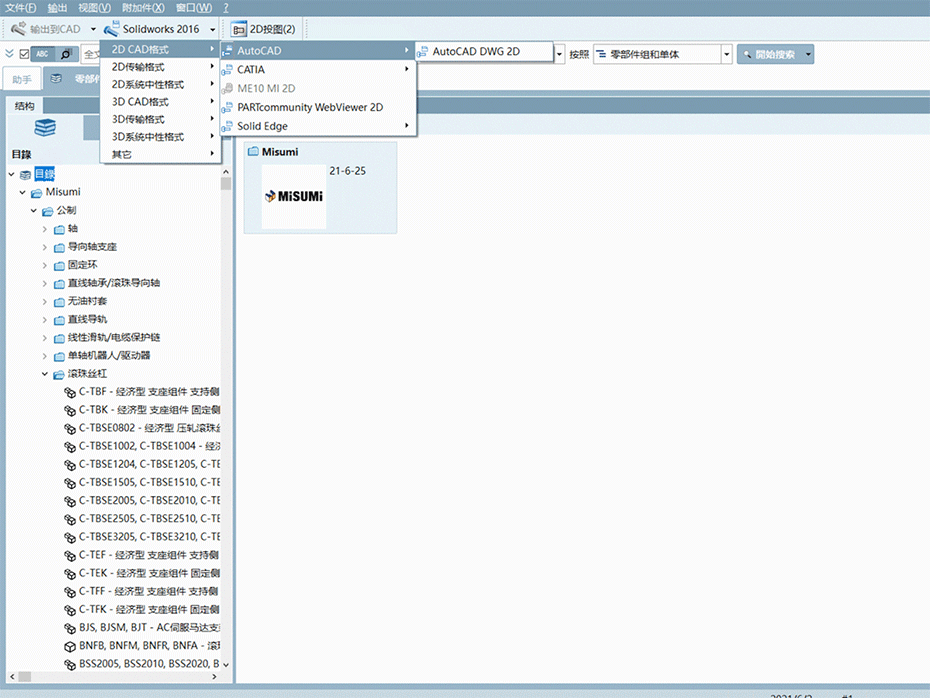Select the AutoCAD DWG 2D icon

[x=422, y=52]
